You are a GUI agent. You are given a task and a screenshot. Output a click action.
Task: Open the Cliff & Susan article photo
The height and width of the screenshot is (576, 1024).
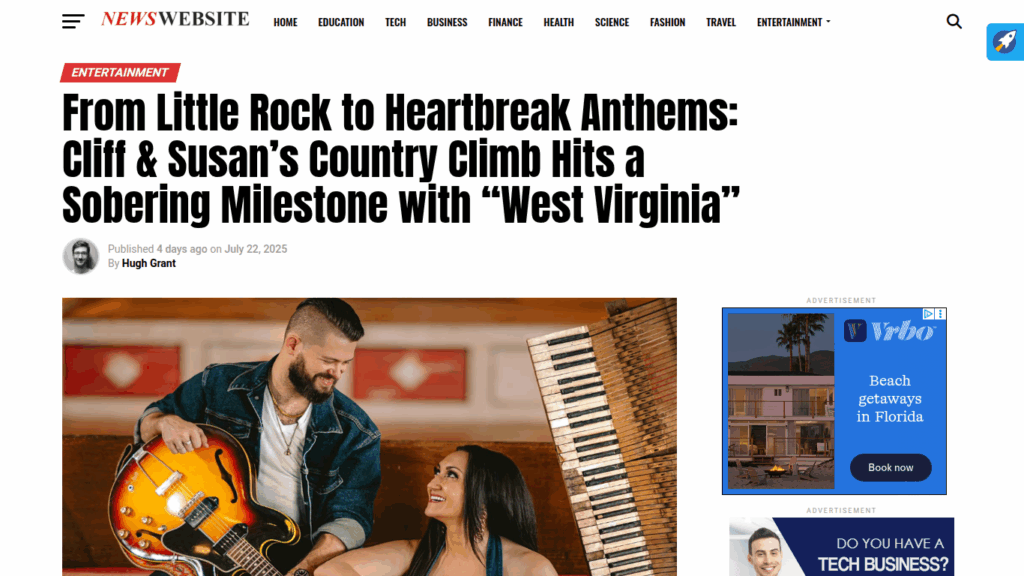point(370,437)
